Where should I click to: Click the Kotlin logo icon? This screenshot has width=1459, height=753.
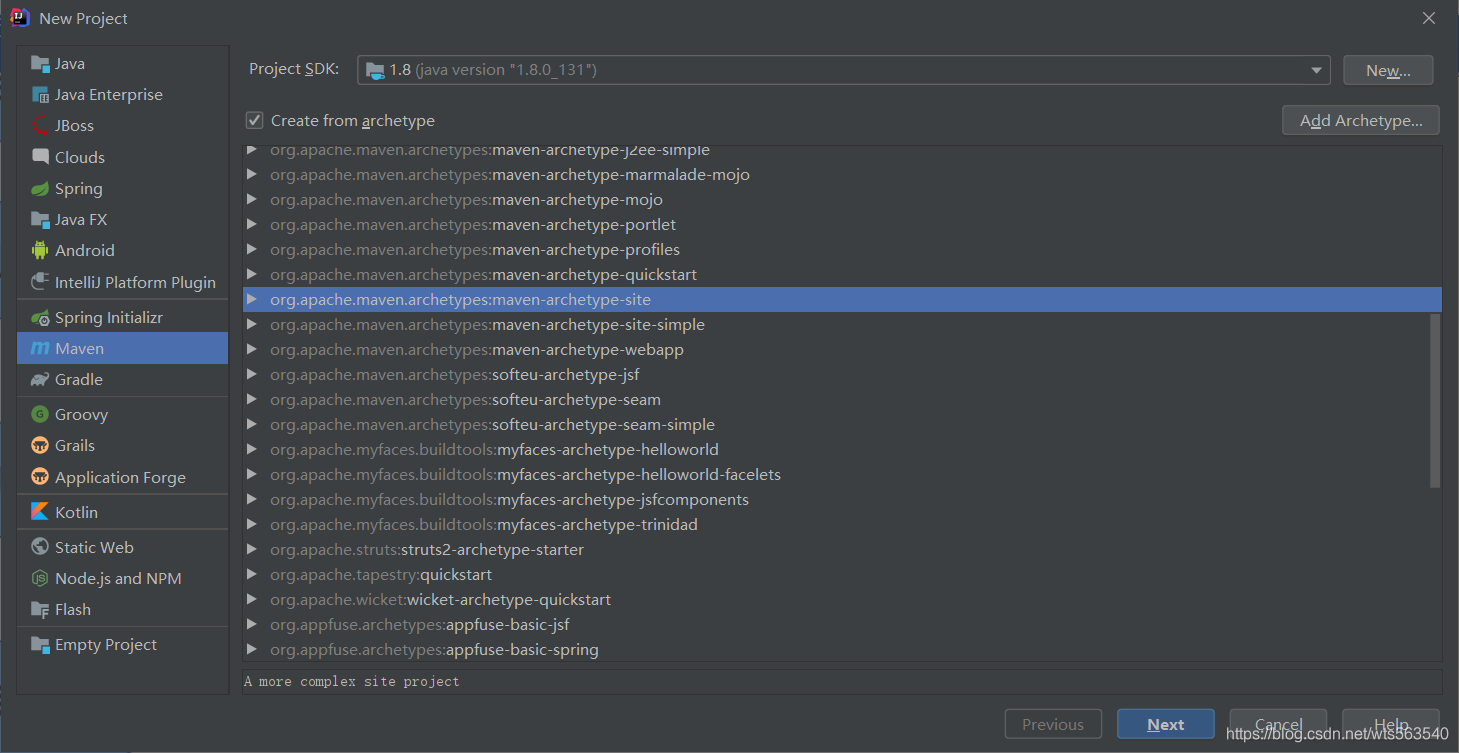click(40, 512)
